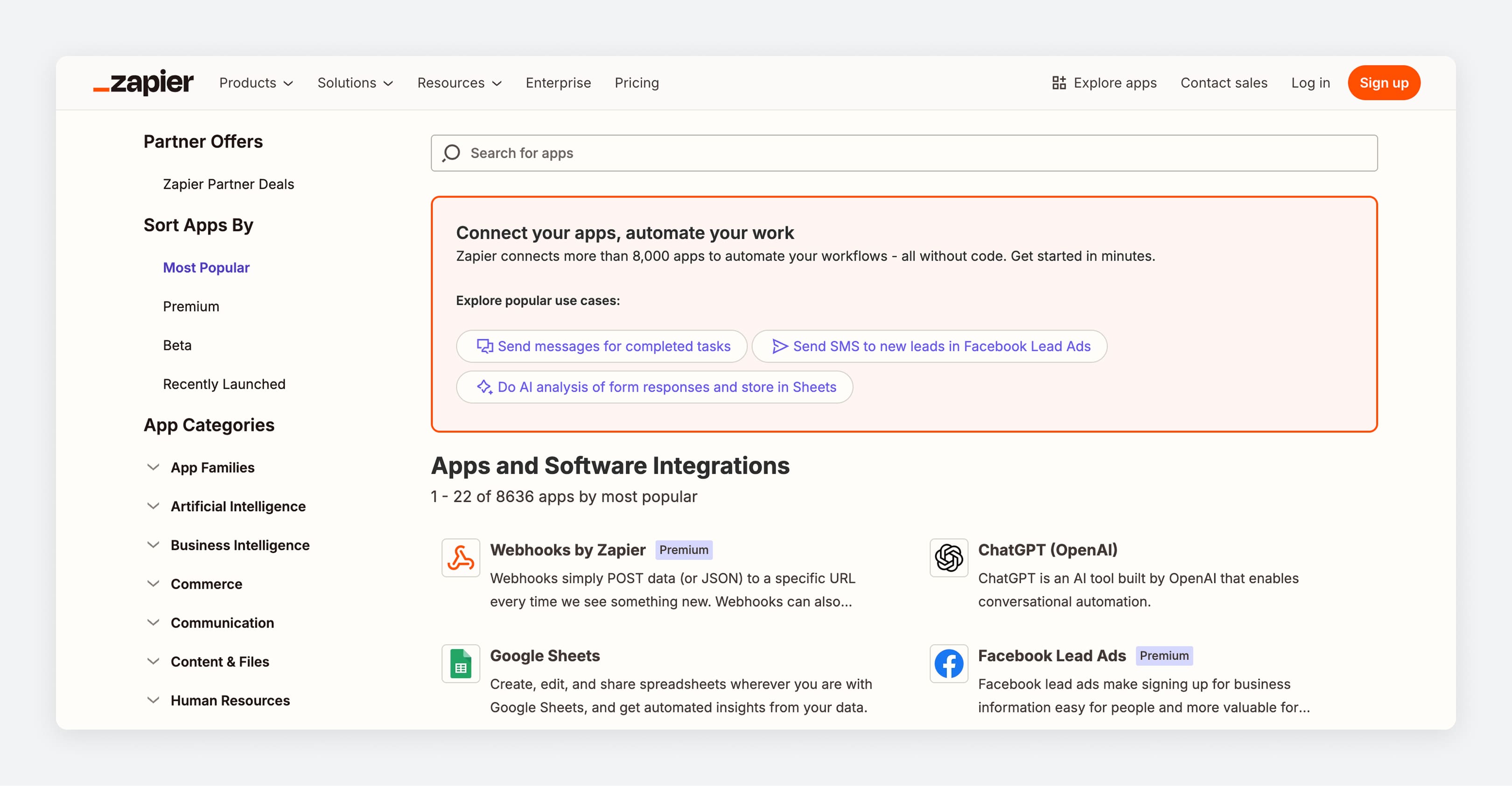Open the Solutions dropdown menu
This screenshot has height=786, width=1512.
tap(355, 83)
